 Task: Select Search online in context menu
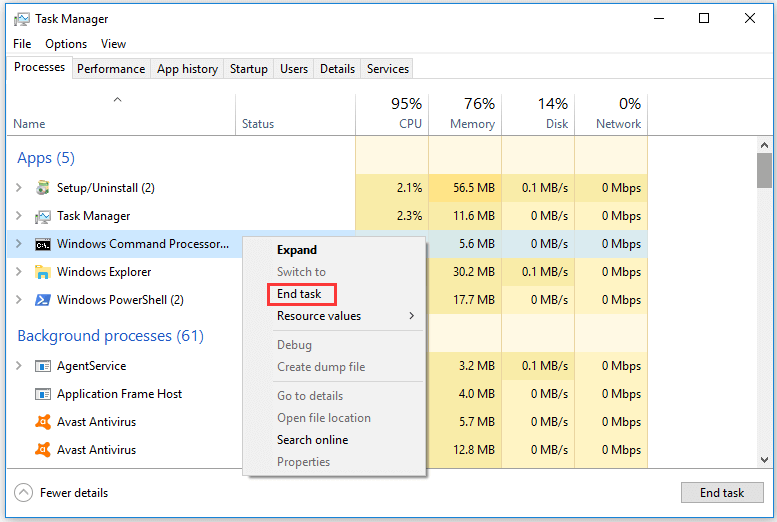click(x=312, y=440)
